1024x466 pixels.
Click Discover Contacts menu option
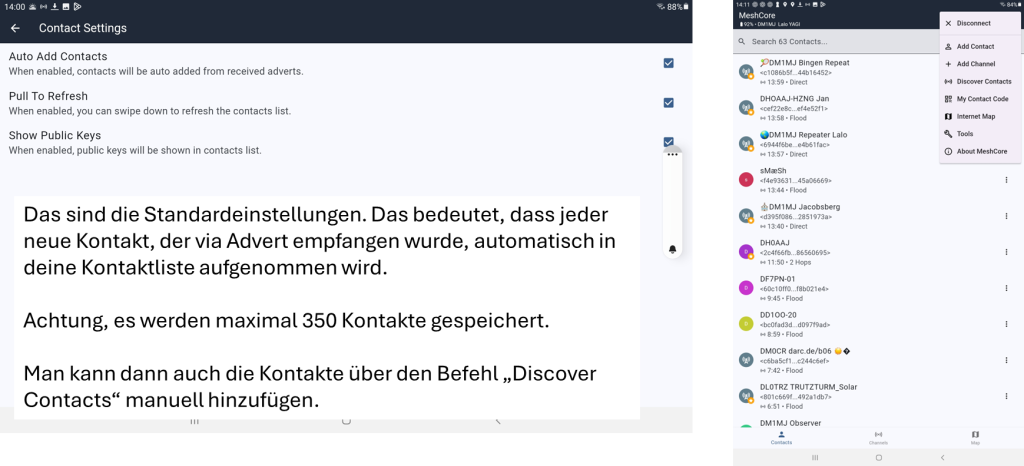982,82
